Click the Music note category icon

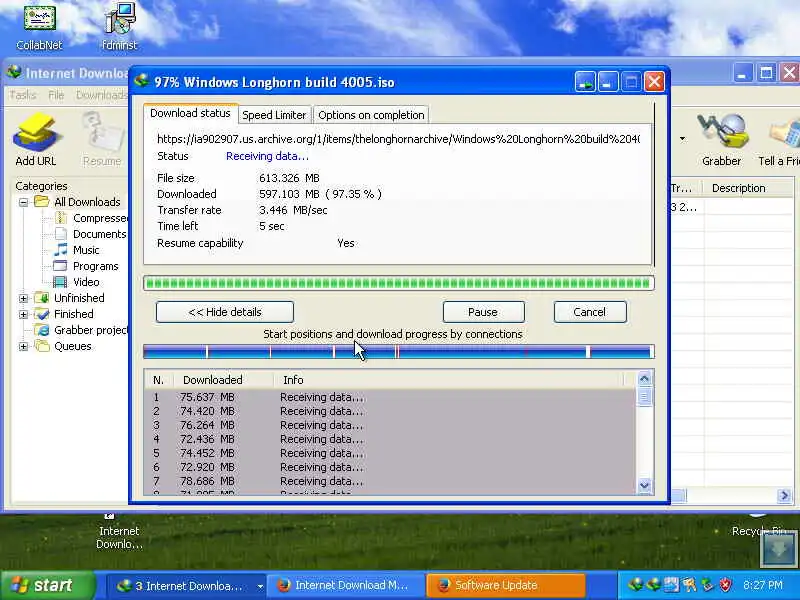[61, 249]
